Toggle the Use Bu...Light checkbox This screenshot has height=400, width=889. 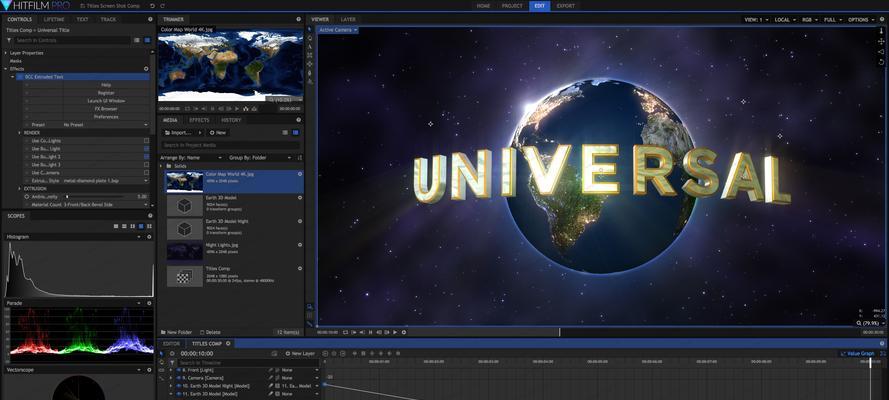pos(146,148)
